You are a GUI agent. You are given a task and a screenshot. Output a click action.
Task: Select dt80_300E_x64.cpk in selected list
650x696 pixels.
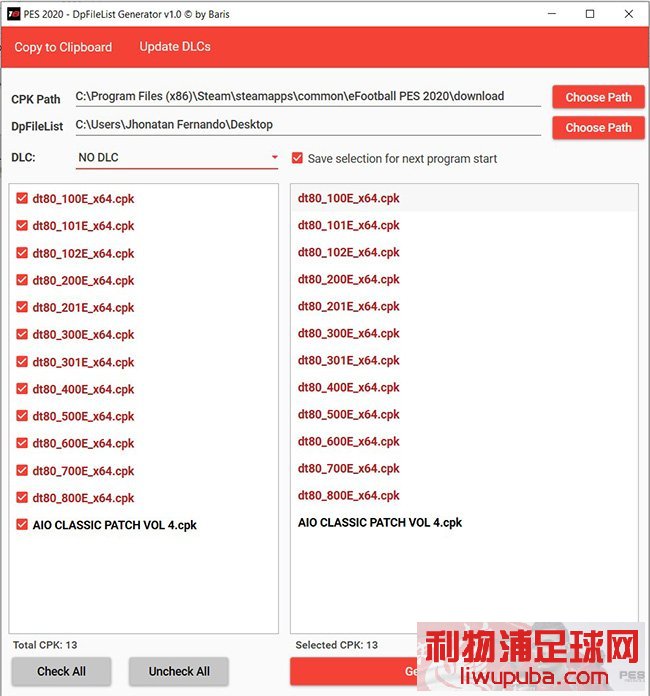(464, 333)
